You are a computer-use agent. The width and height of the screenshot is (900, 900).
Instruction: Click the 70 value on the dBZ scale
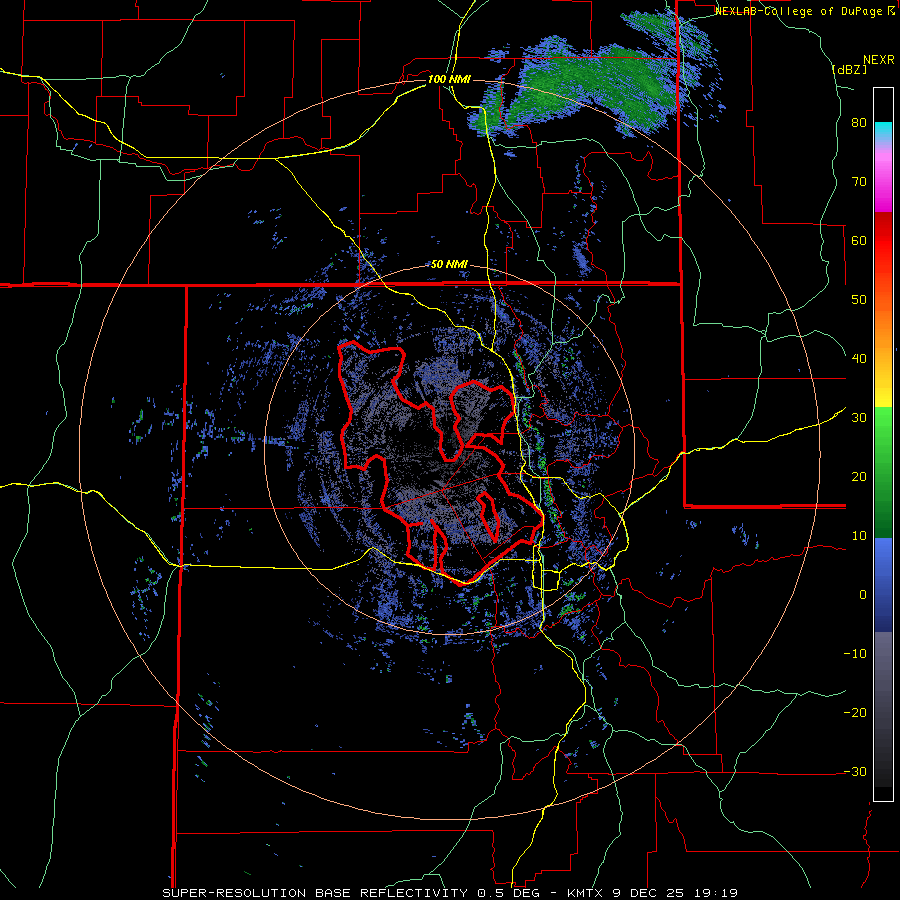(x=859, y=181)
